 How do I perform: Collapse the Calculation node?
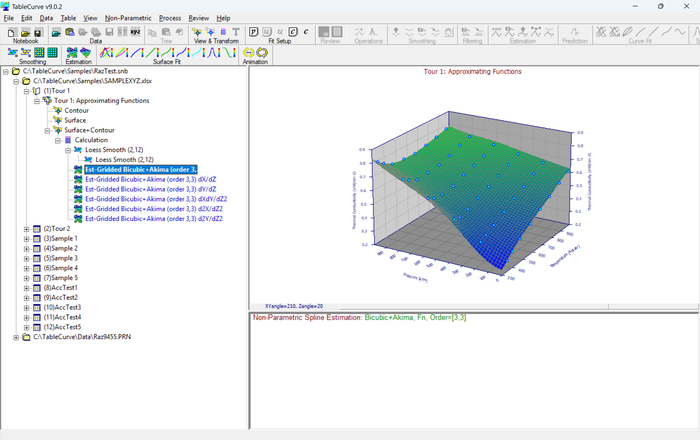click(57, 140)
